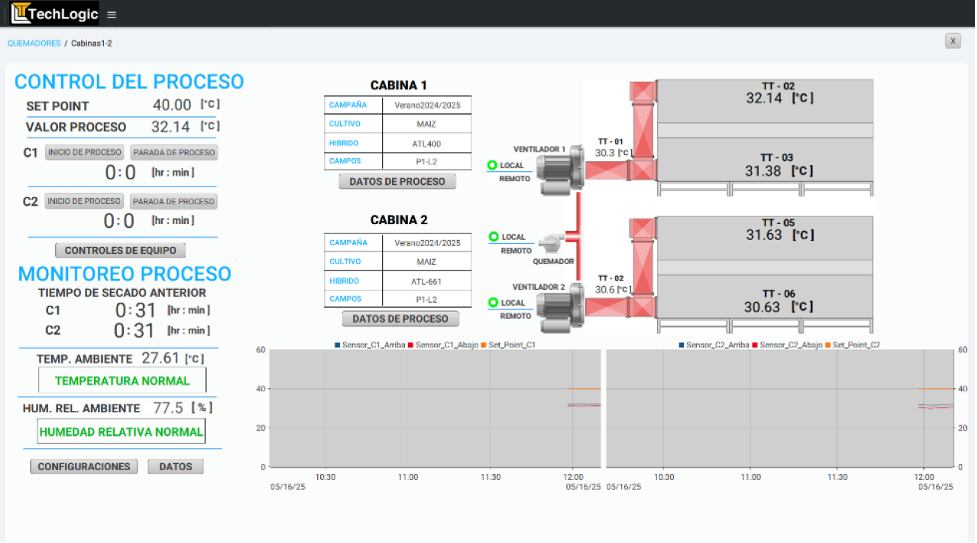The width and height of the screenshot is (977, 543).
Task: Click the Sensor_C1_Arriba legend swatch
Action: point(336,345)
